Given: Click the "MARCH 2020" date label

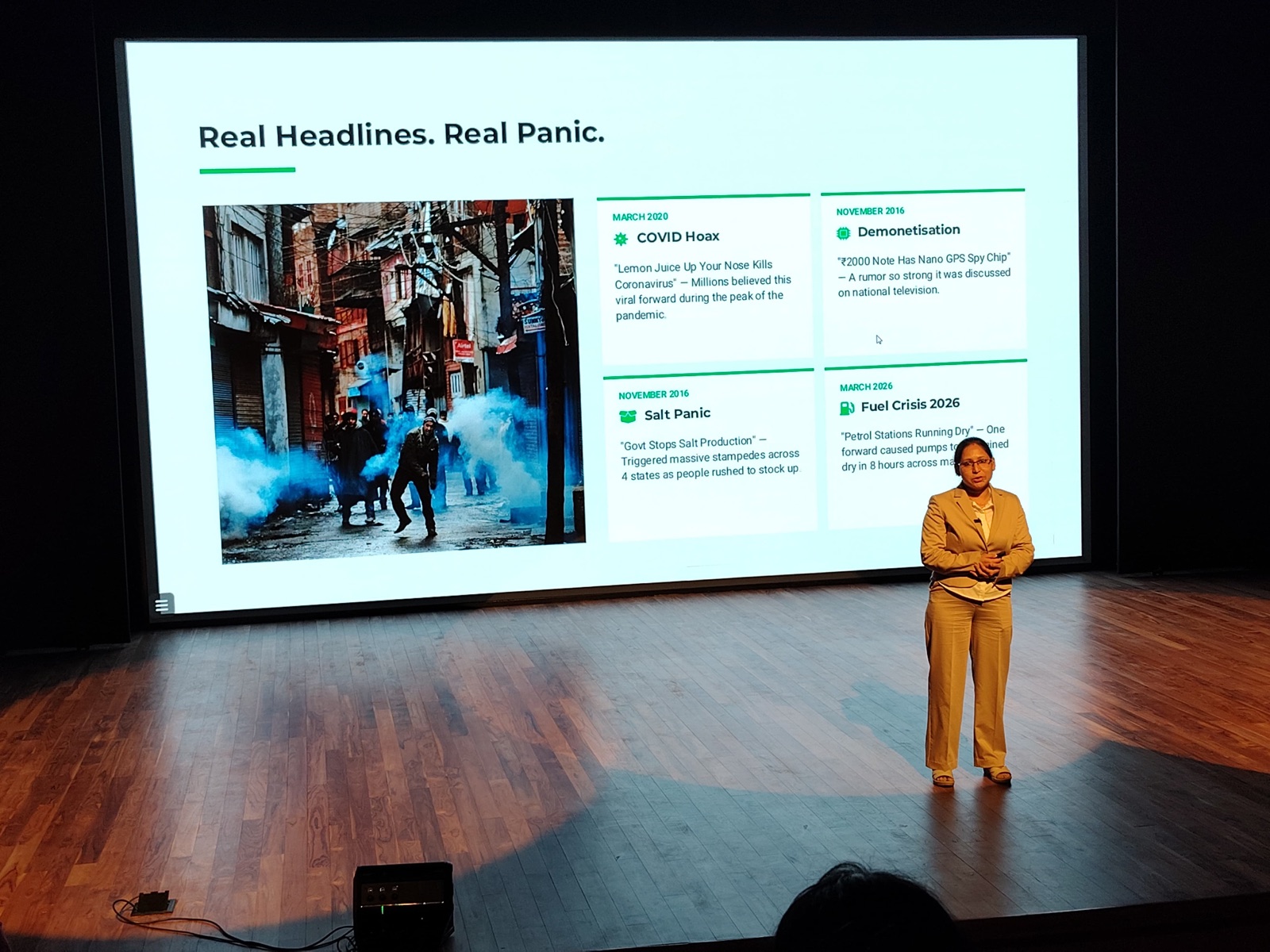Looking at the screenshot, I should (641, 217).
